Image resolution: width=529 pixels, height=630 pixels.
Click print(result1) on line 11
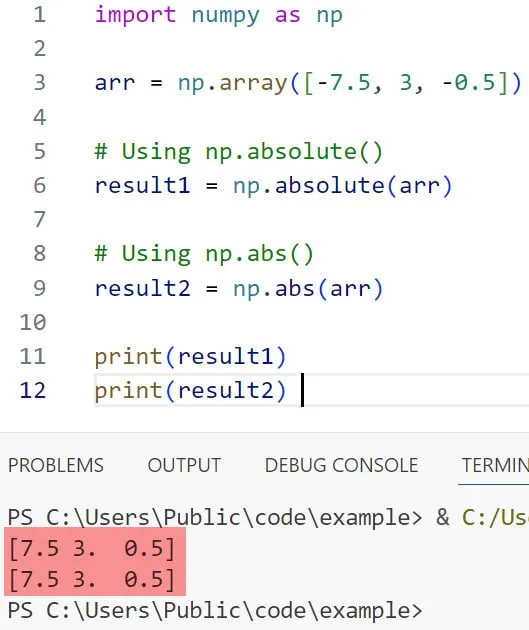click(x=190, y=357)
